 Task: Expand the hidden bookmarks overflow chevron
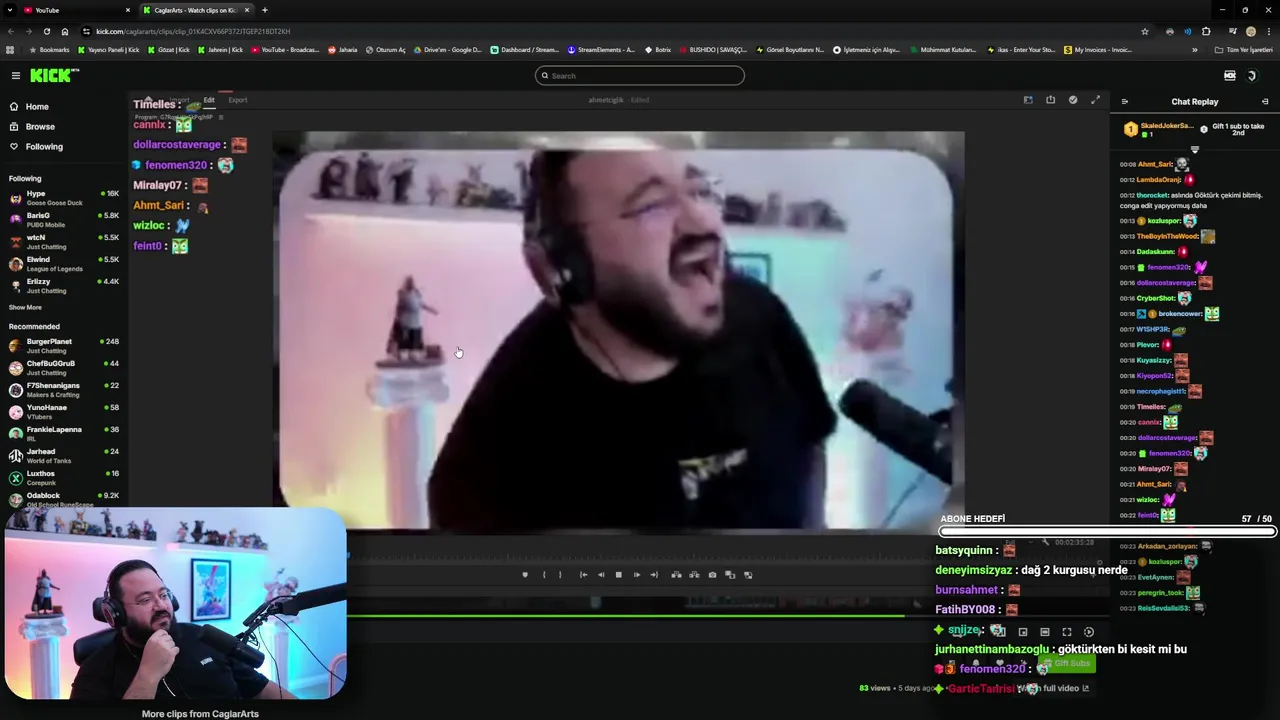point(1194,50)
